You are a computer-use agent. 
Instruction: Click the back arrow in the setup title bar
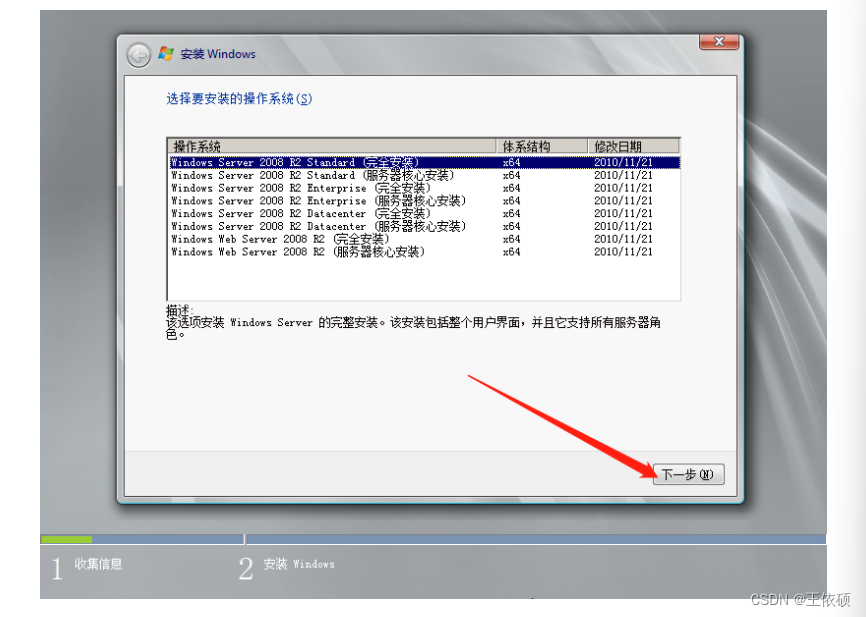point(138,55)
